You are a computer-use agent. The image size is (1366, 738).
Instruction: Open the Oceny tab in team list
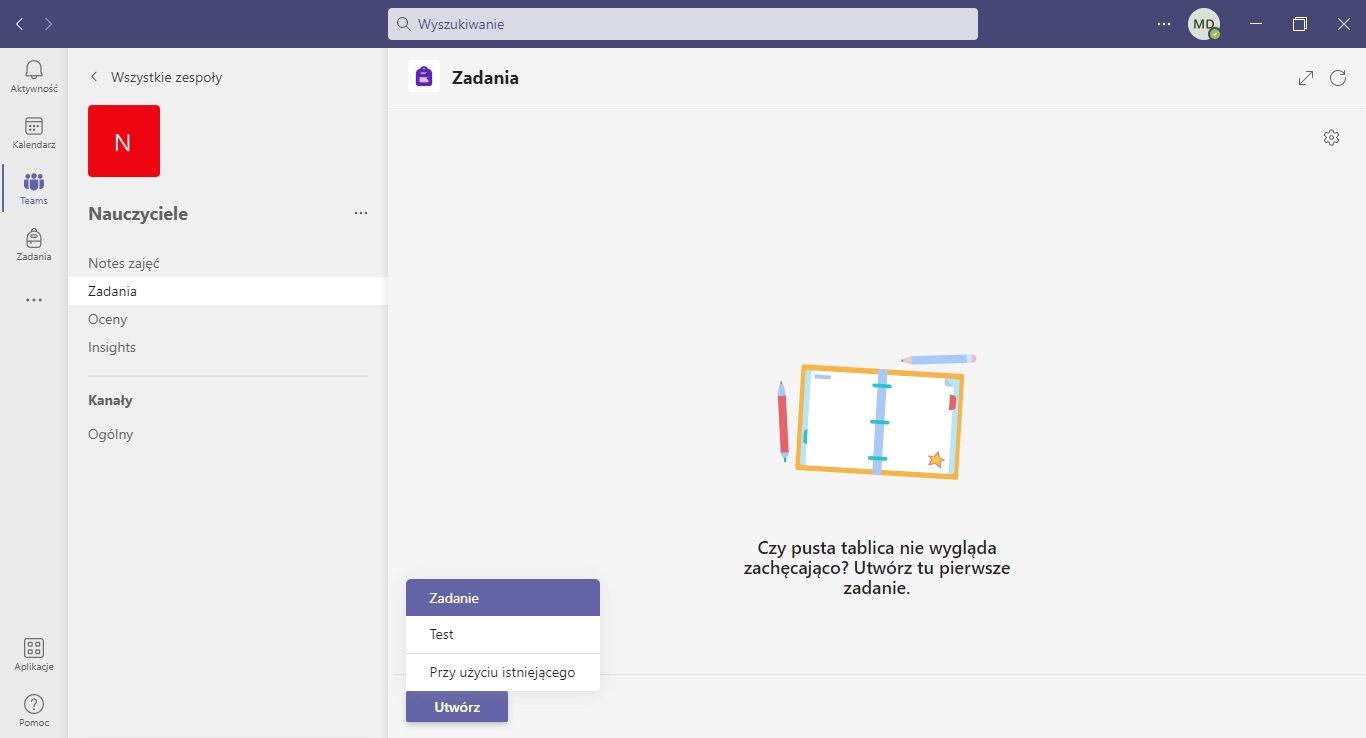(x=108, y=320)
